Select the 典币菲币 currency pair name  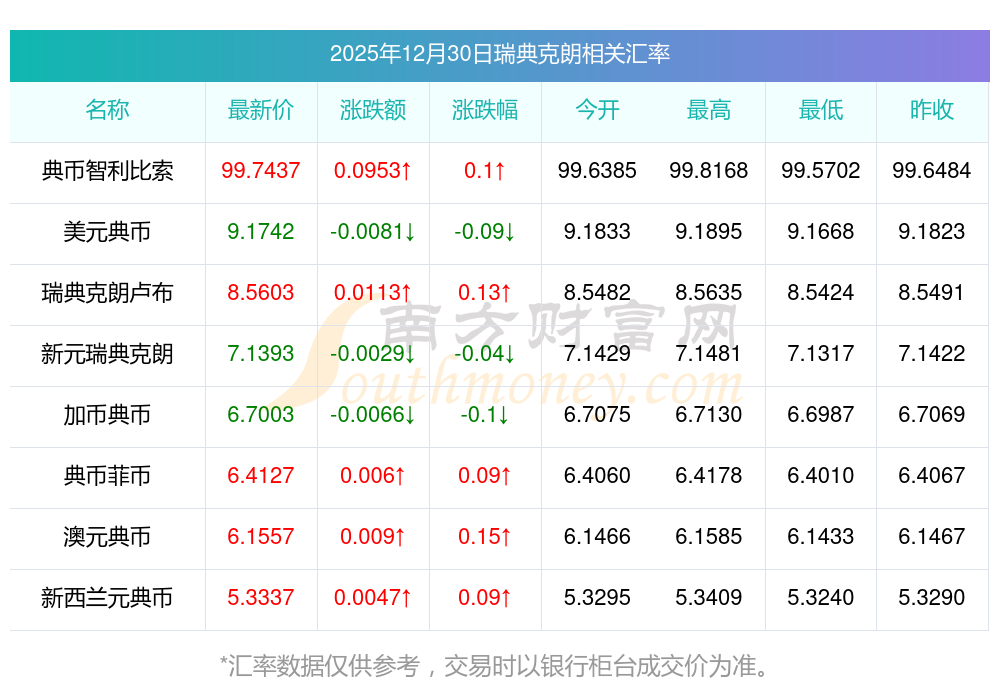[x=107, y=476]
